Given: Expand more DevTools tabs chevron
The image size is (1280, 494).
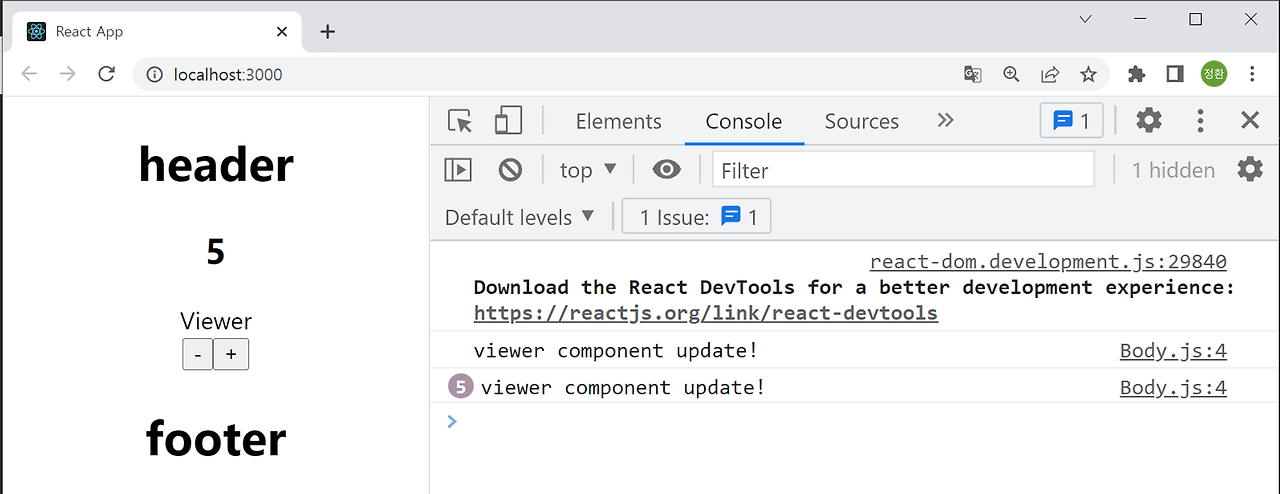Looking at the screenshot, I should pyautogui.click(x=945, y=121).
